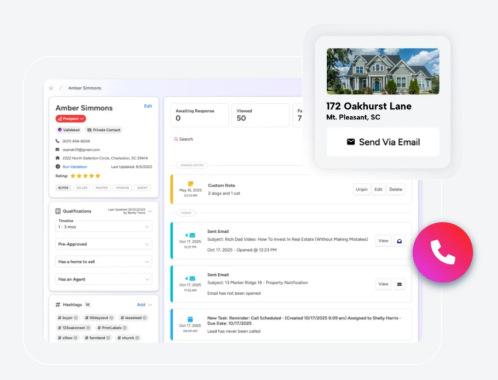Remove the #buyer hashtag via its circle icon
The height and width of the screenshot is (380, 498).
(76, 318)
